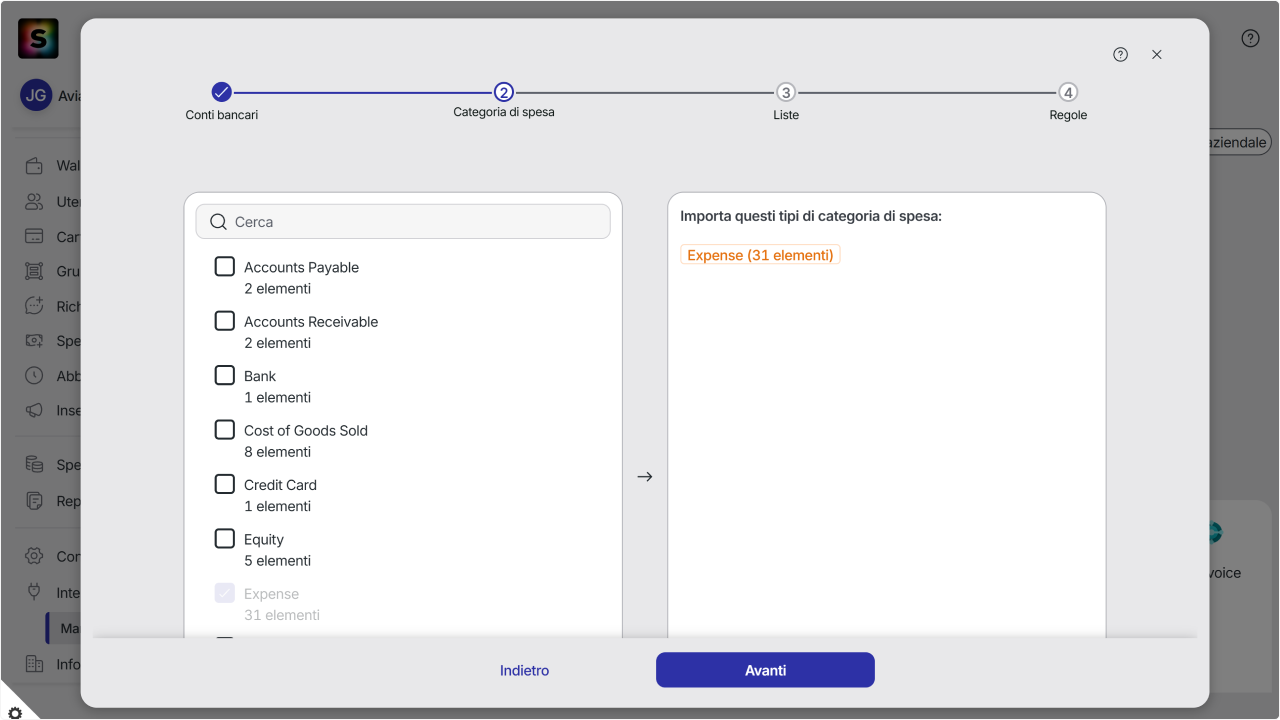Open the Subscriptions clock sidebar icon
1280x720 pixels.
point(35,376)
